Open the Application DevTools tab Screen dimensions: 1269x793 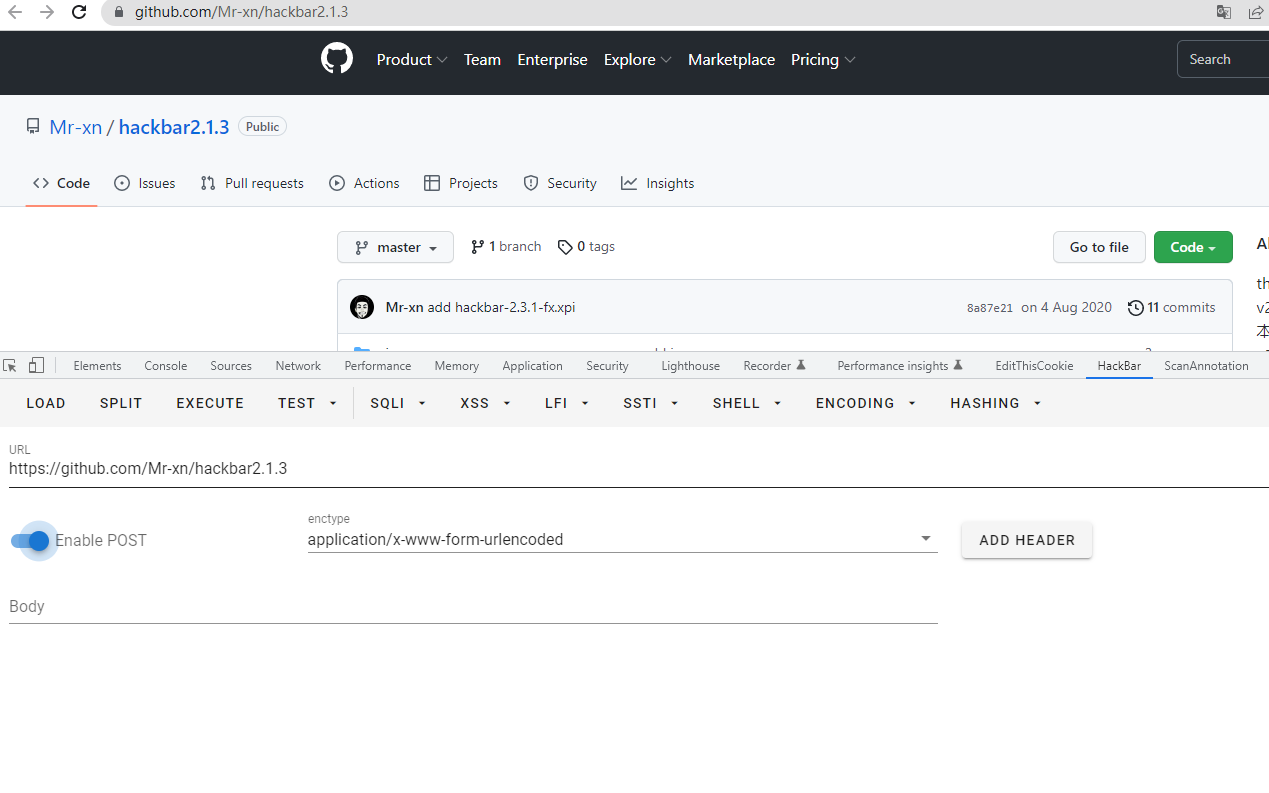click(x=533, y=366)
